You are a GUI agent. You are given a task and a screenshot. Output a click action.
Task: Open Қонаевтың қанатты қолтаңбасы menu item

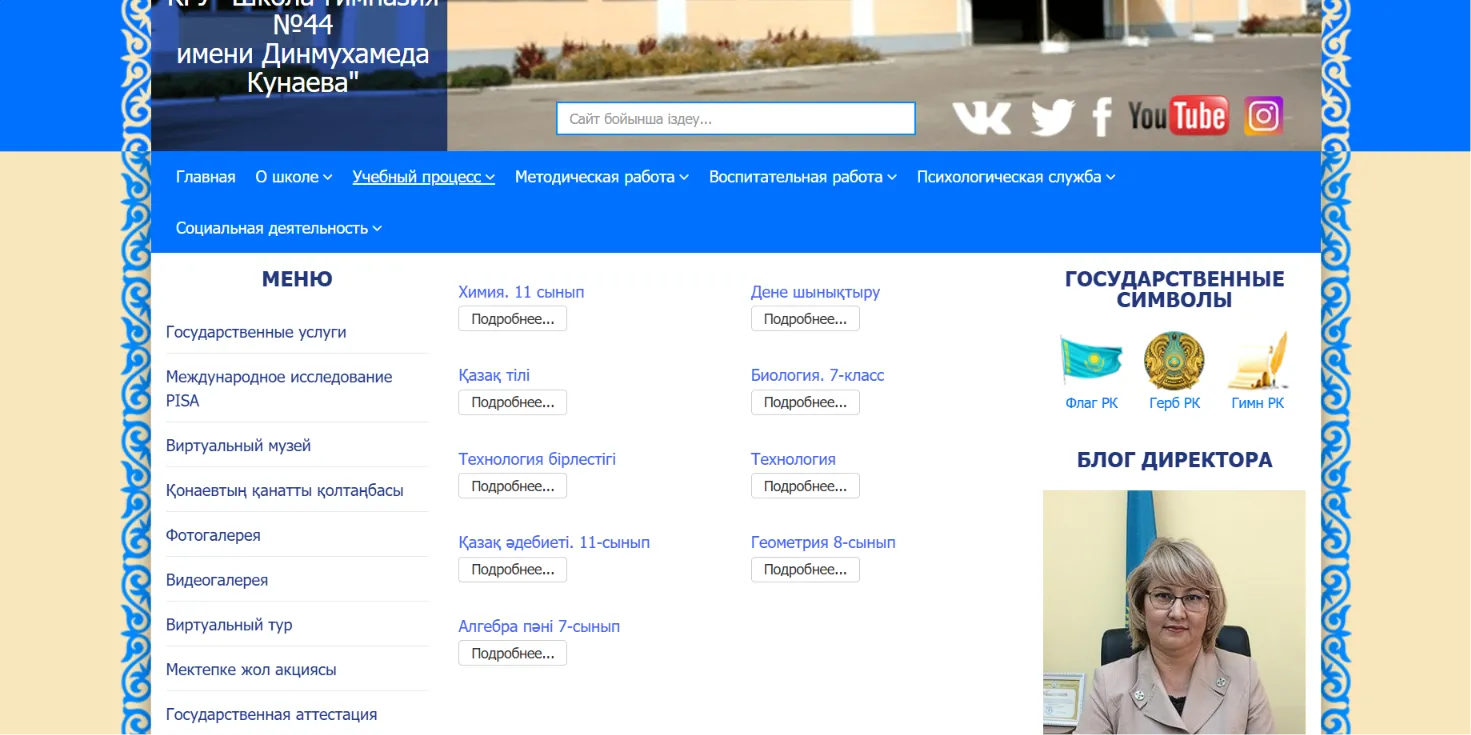[x=285, y=490]
